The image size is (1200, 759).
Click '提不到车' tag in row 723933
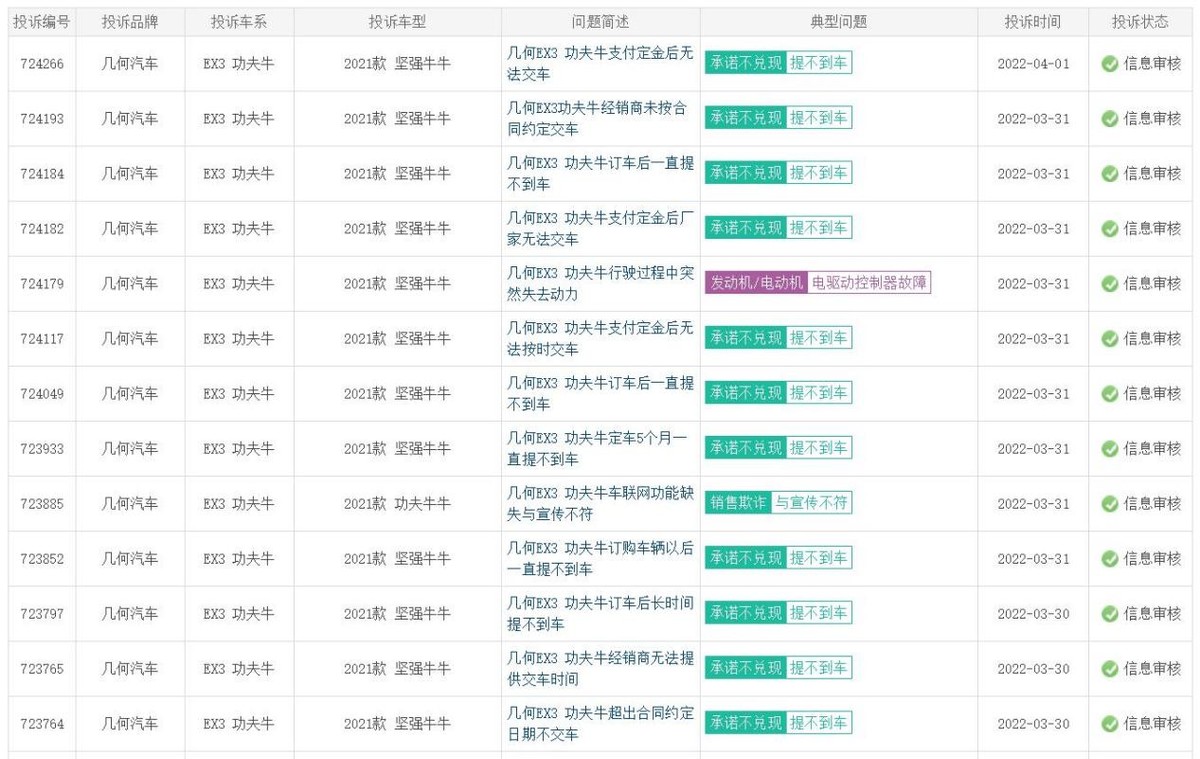tap(819, 448)
